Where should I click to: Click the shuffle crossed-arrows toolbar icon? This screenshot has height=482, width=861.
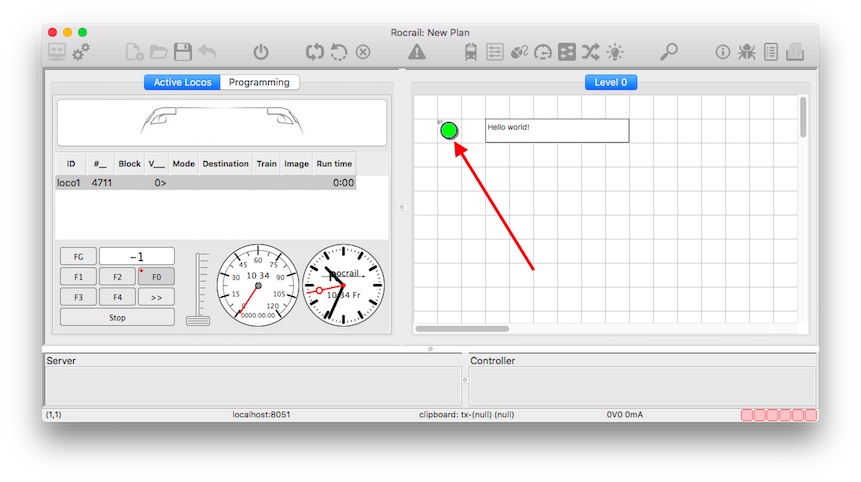(590, 52)
